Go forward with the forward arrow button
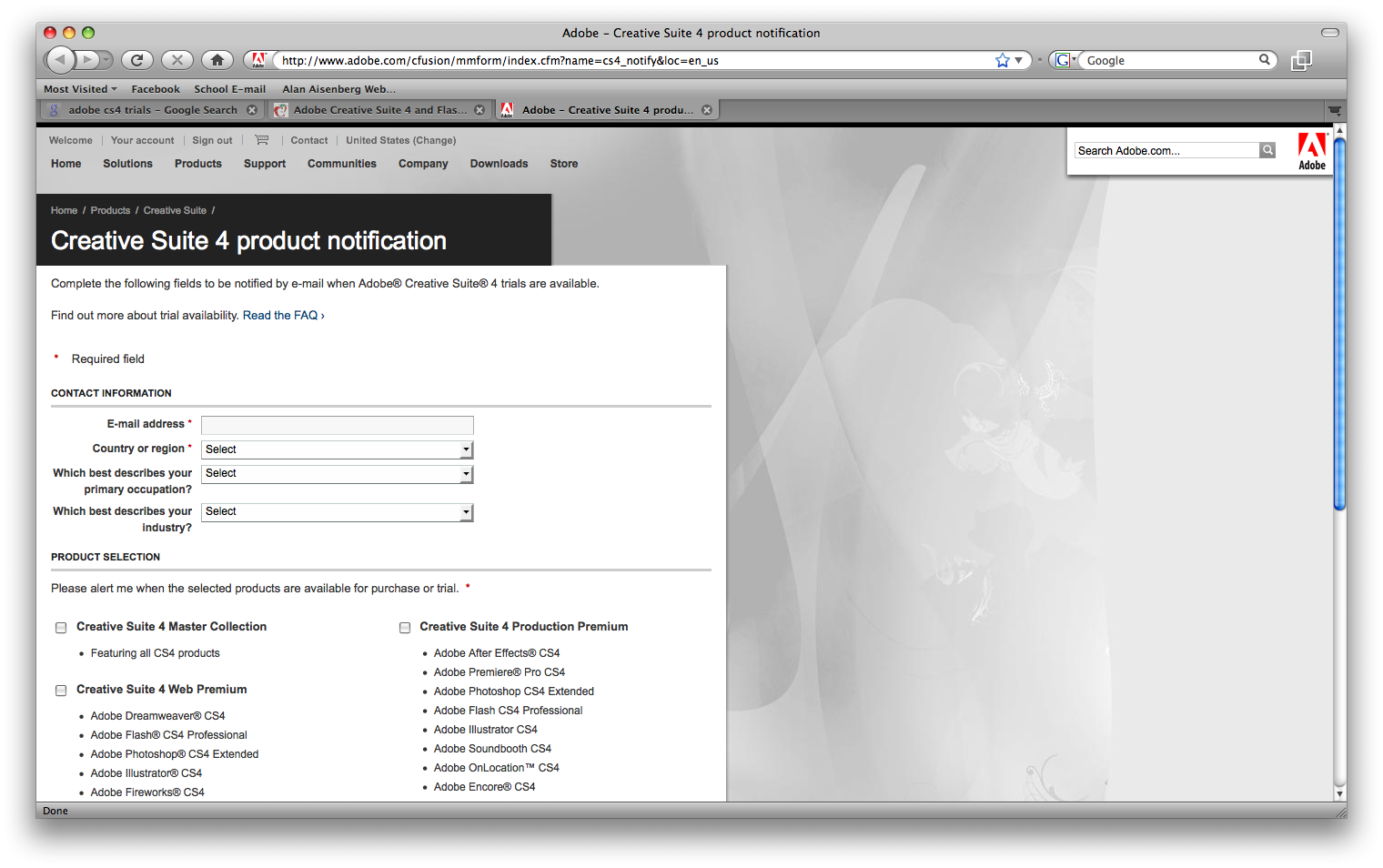Viewport: 1383px width, 868px height. point(87,60)
